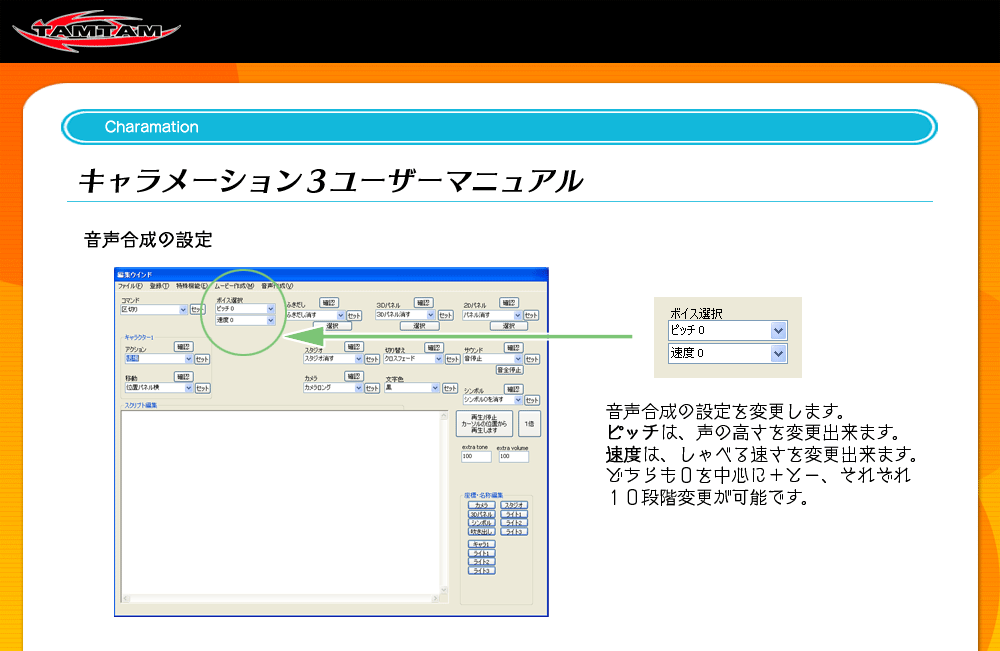
Task: Click 確認 button beside 移動 label
Action: tap(184, 377)
